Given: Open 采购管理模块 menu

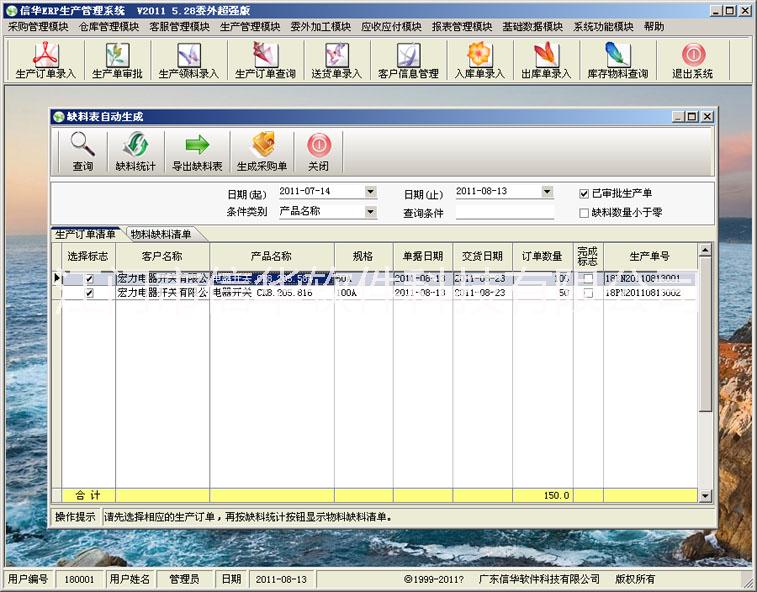Looking at the screenshot, I should pyautogui.click(x=38, y=27).
